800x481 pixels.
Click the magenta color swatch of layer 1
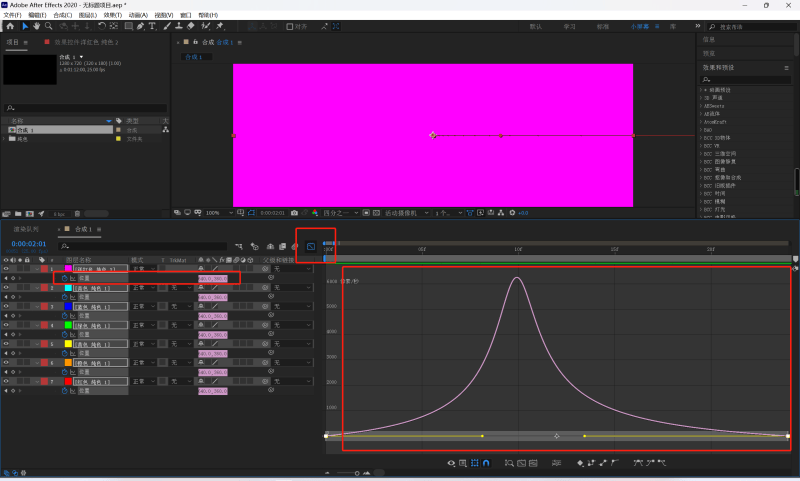[68, 269]
